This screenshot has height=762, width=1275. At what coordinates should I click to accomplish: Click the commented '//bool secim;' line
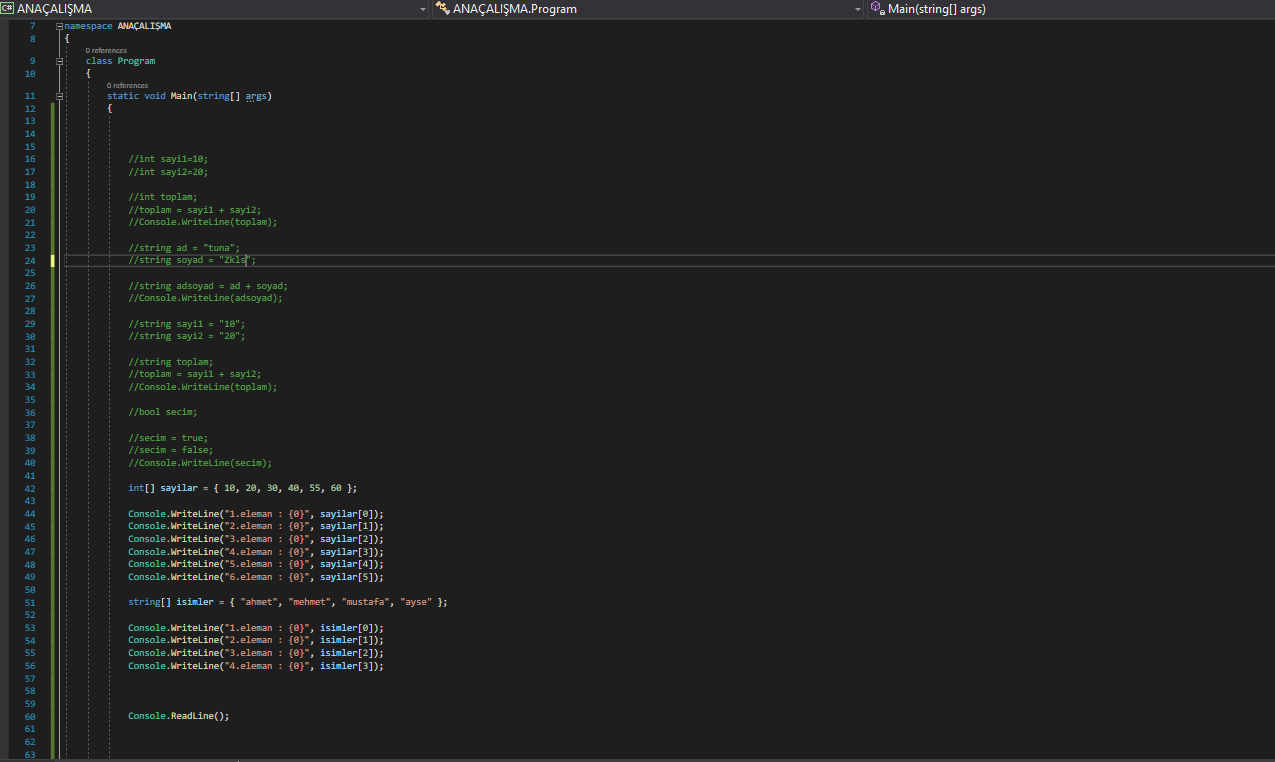(x=163, y=412)
